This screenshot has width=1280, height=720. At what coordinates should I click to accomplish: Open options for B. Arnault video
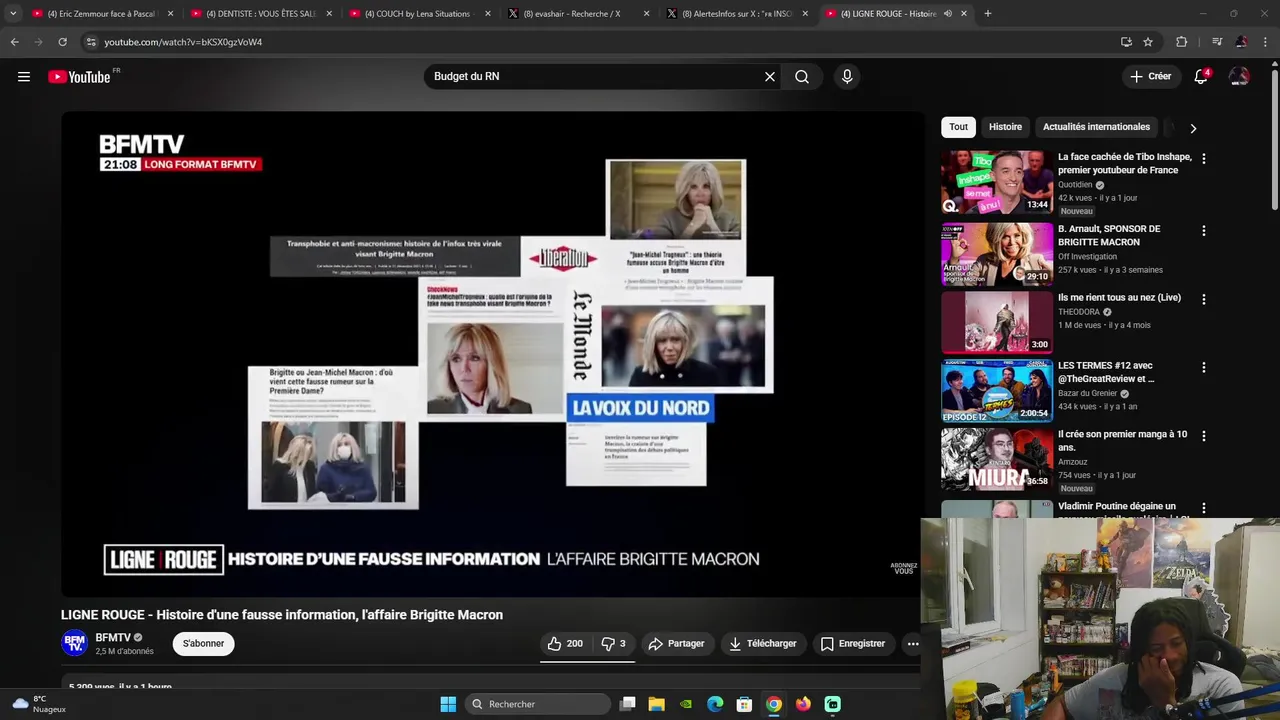coord(1203,231)
